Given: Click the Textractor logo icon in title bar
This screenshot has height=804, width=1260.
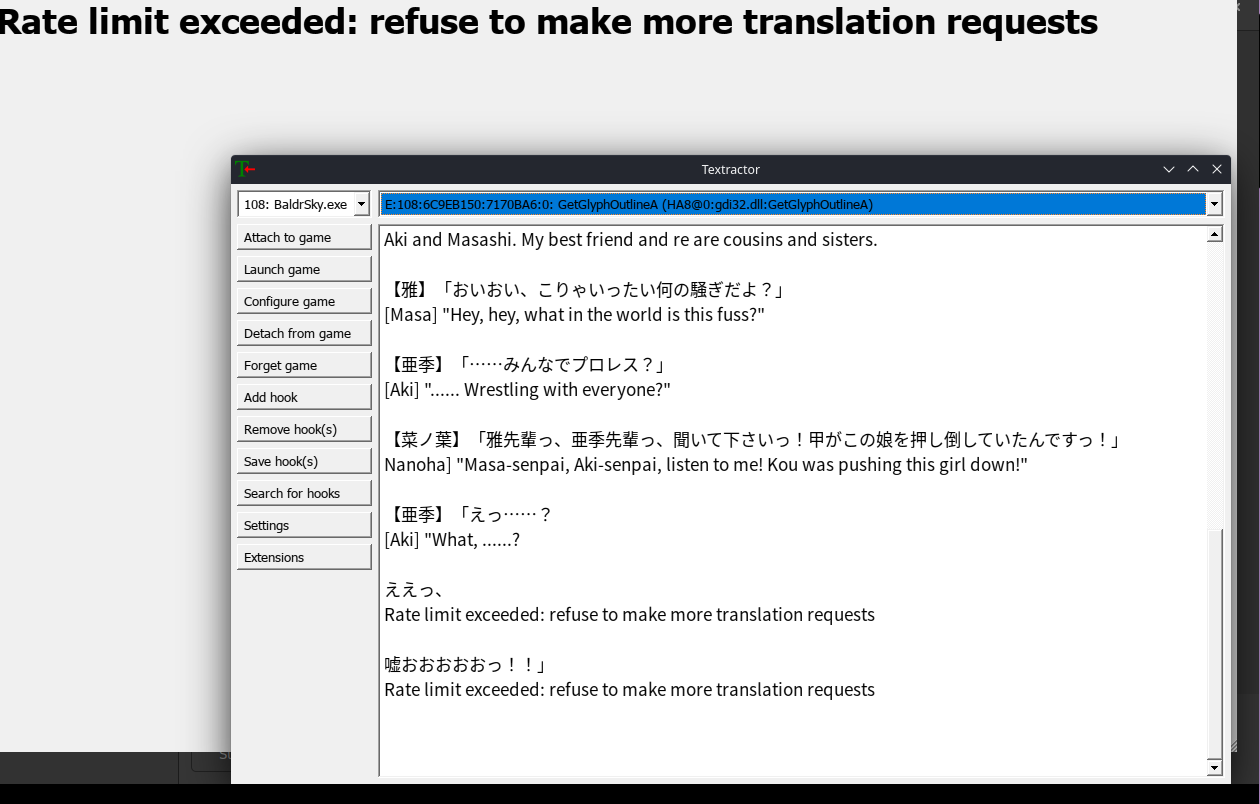Looking at the screenshot, I should 243,169.
